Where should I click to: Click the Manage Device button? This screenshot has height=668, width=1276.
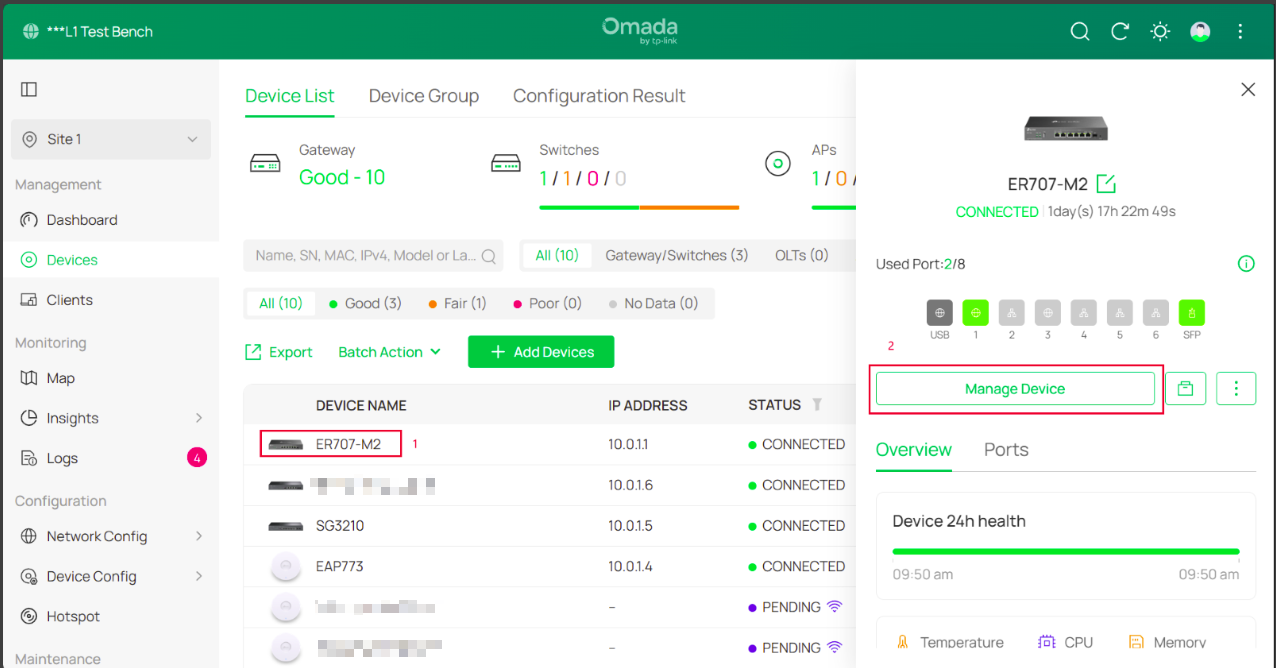(x=1015, y=389)
